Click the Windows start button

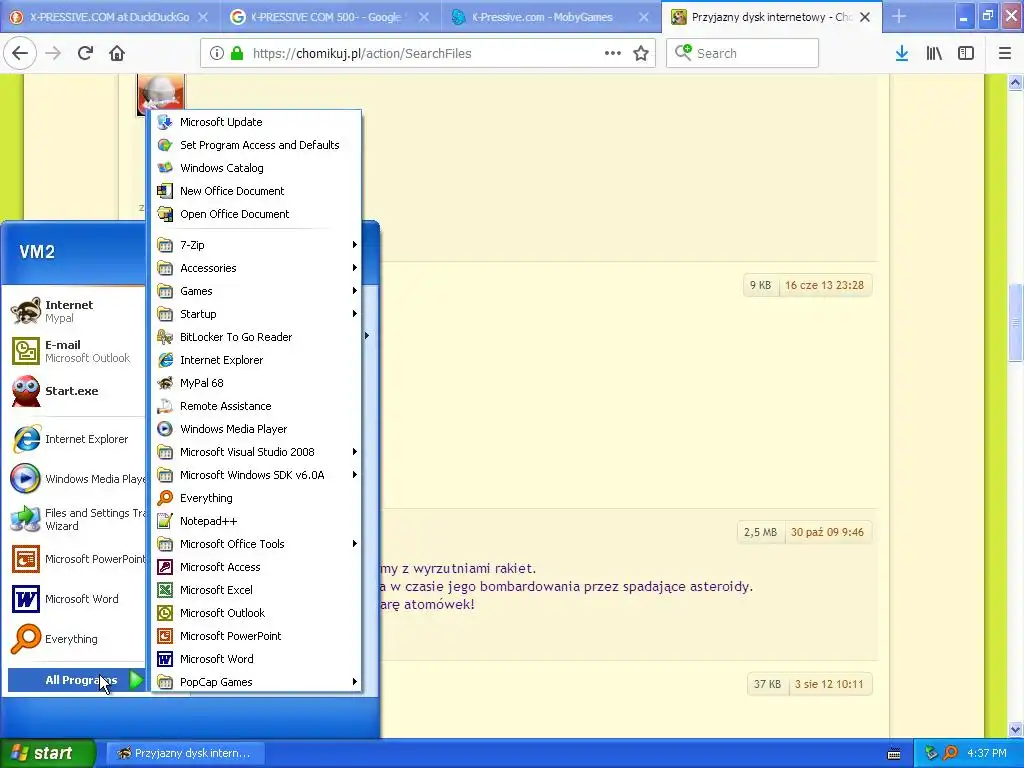[x=48, y=753]
